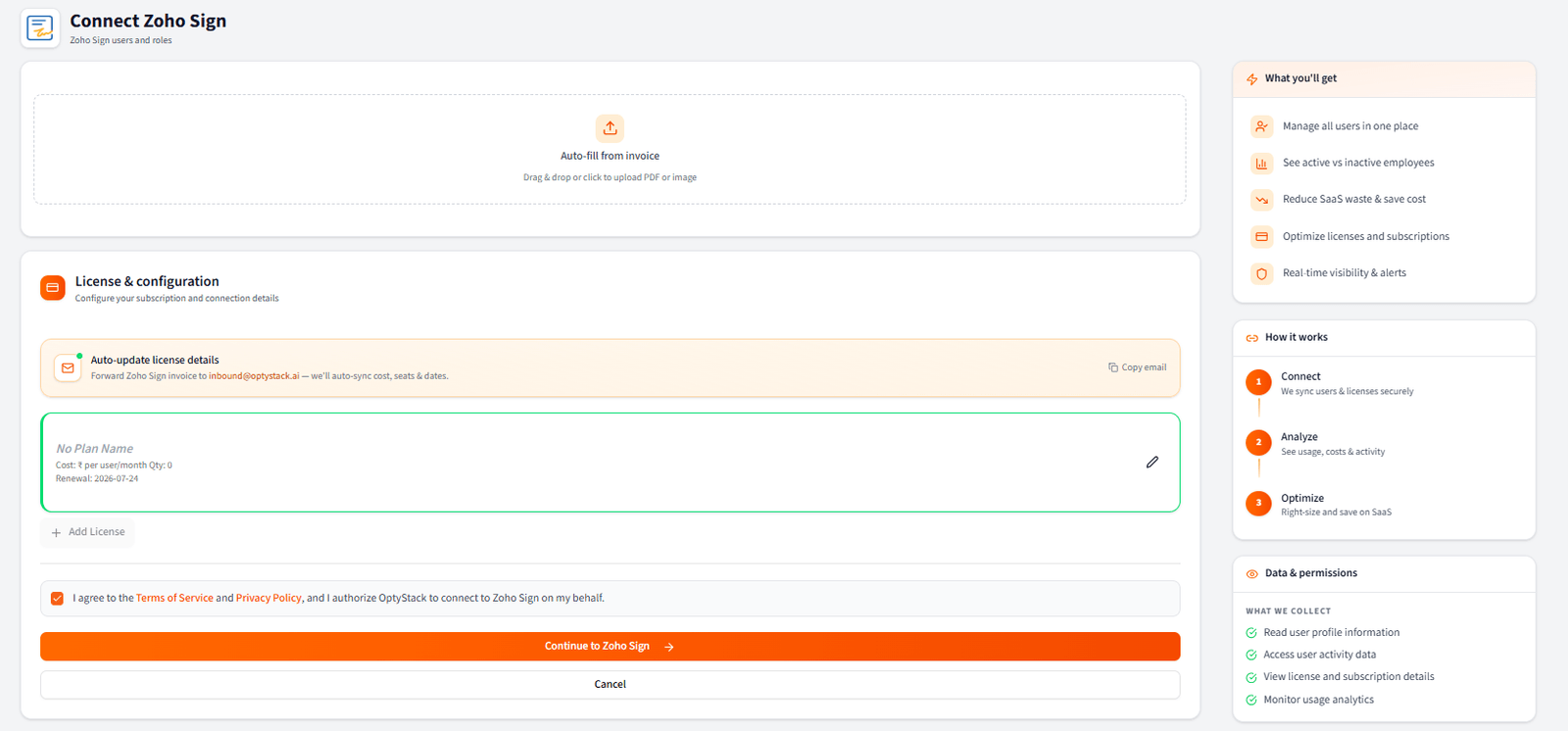Click the step 1 Connect circle
This screenshot has width=1568, height=731.
pyautogui.click(x=1258, y=382)
